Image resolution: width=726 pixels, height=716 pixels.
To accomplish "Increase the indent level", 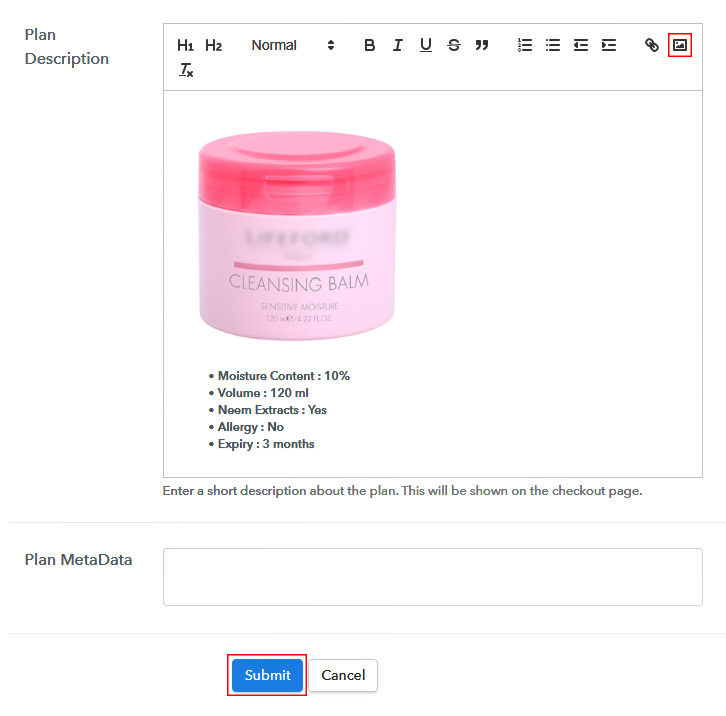I will point(609,45).
